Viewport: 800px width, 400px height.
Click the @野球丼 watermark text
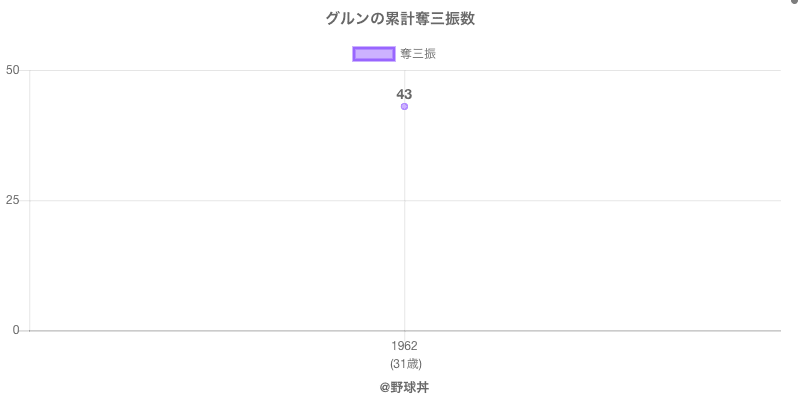tap(404, 386)
